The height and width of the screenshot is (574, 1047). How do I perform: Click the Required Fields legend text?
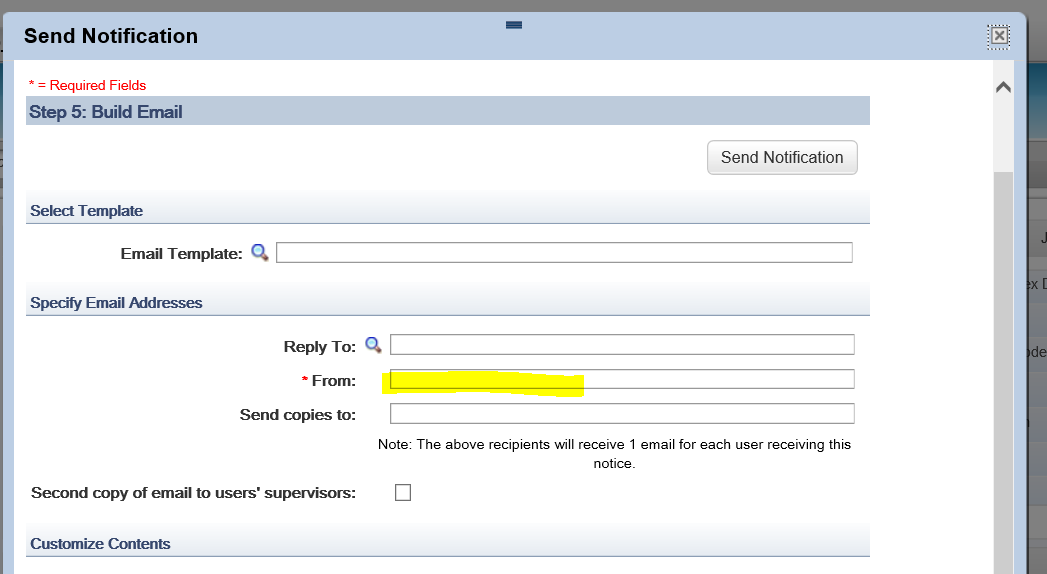pos(87,85)
